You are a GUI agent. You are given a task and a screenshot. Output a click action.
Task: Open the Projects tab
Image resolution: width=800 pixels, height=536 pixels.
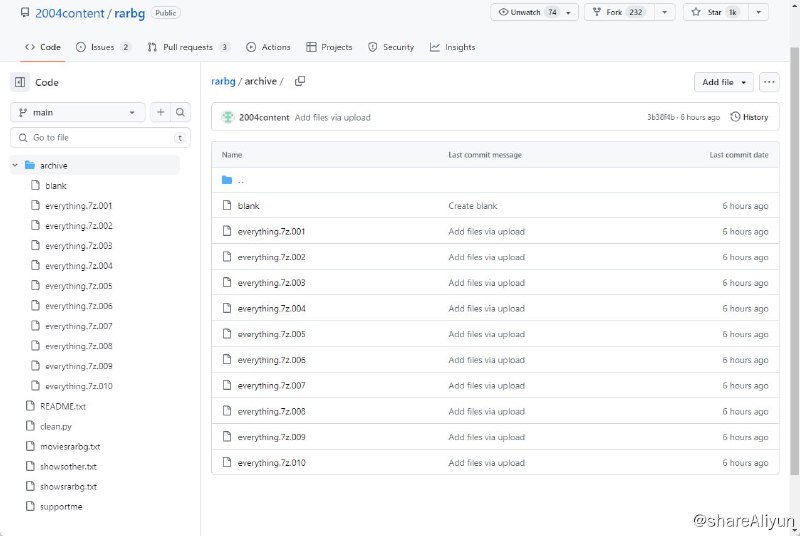coord(329,47)
